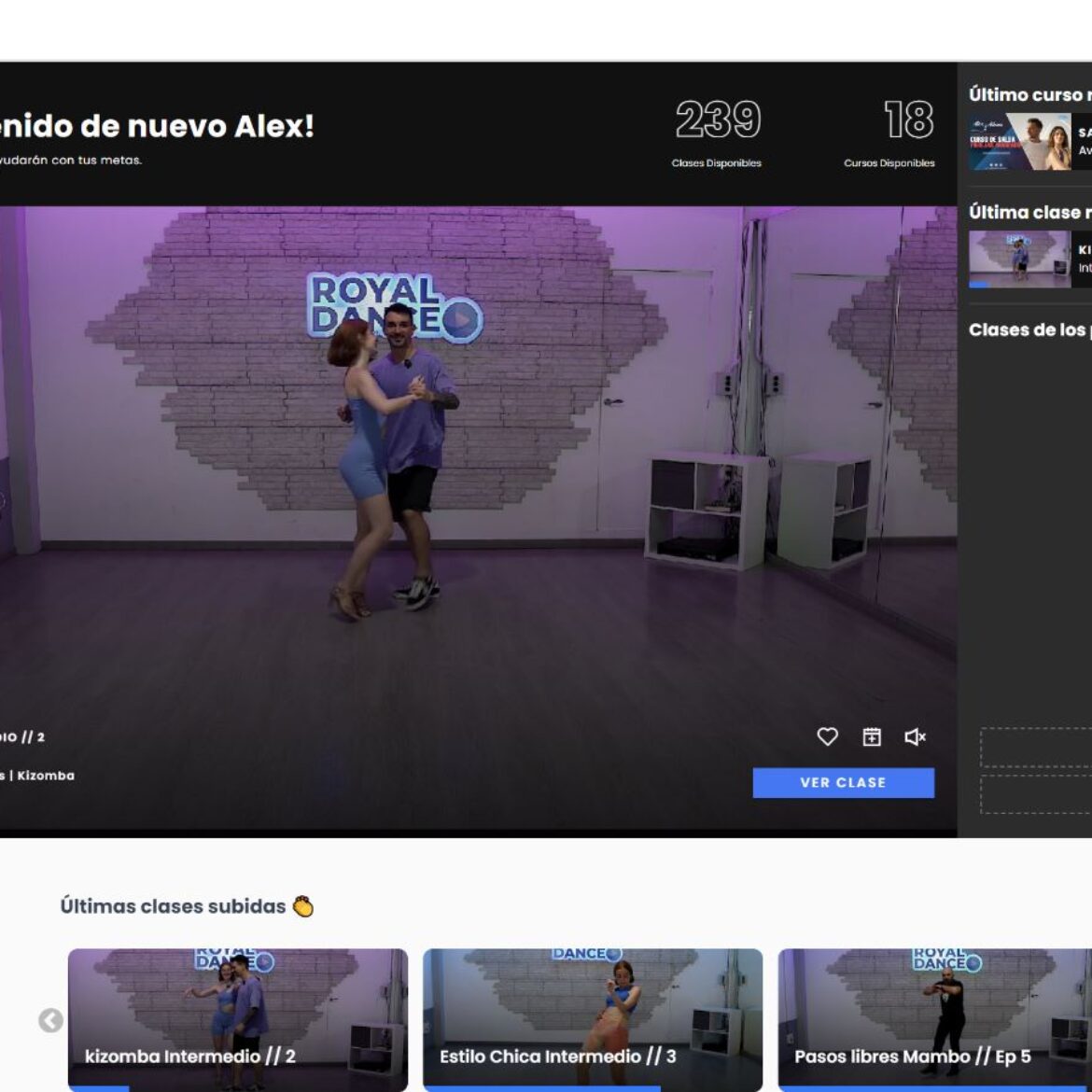Image resolution: width=1092 pixels, height=1092 pixels.
Task: Toggle mute with the crossed speaker icon
Action: coord(915,736)
